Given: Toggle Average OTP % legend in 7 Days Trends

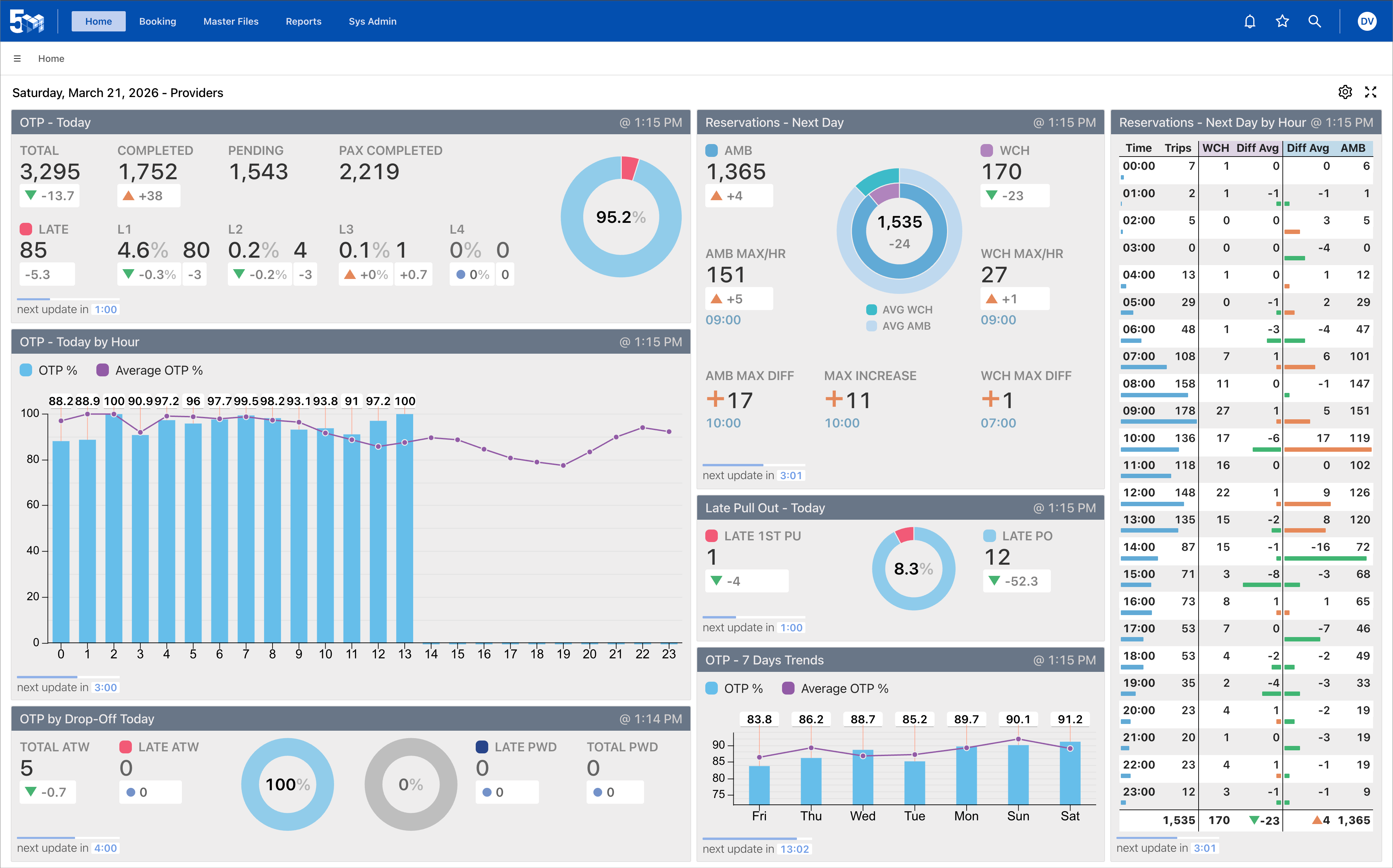Looking at the screenshot, I should (x=835, y=688).
